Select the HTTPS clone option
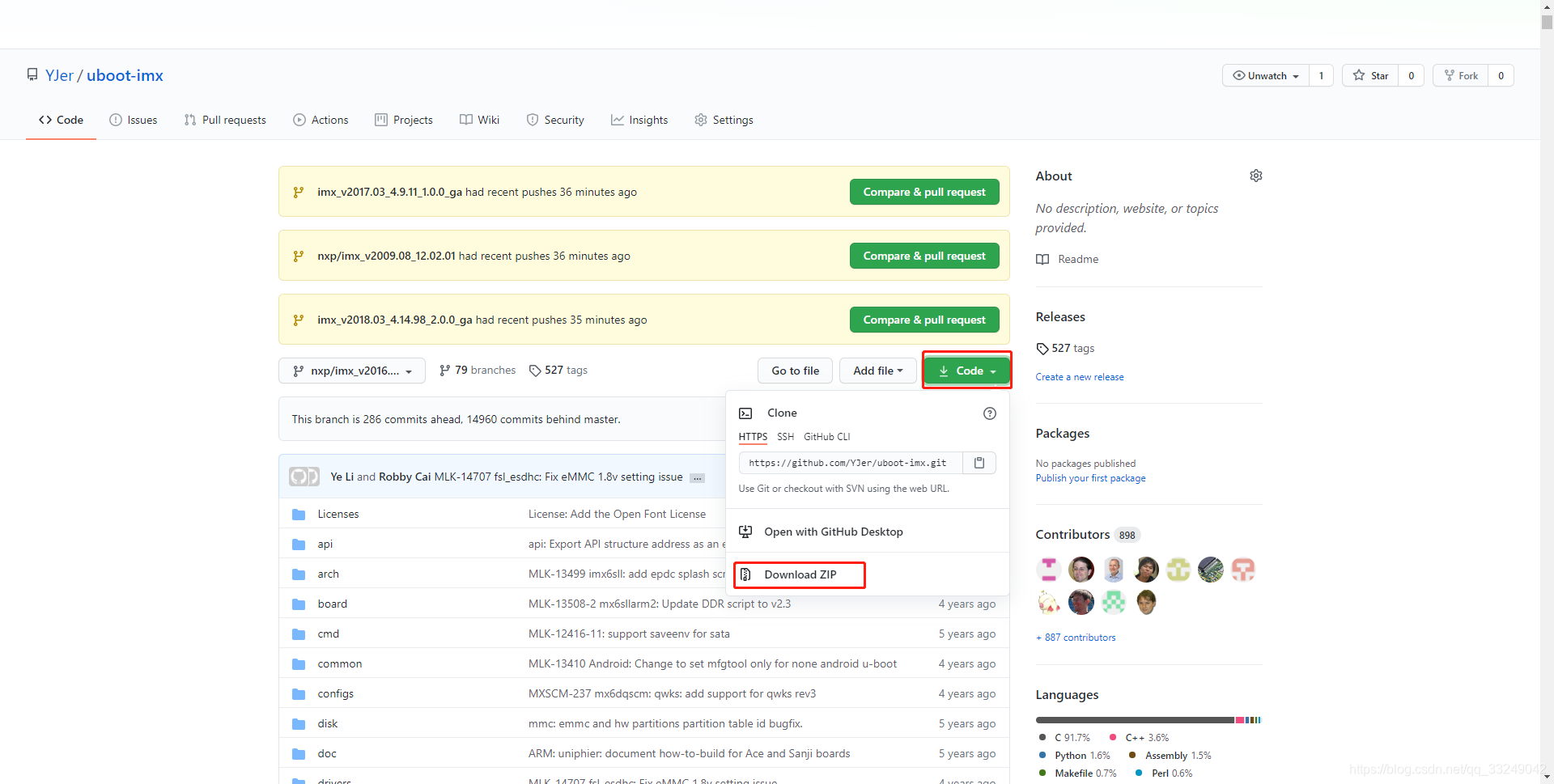The width and height of the screenshot is (1554, 784). pos(753,437)
